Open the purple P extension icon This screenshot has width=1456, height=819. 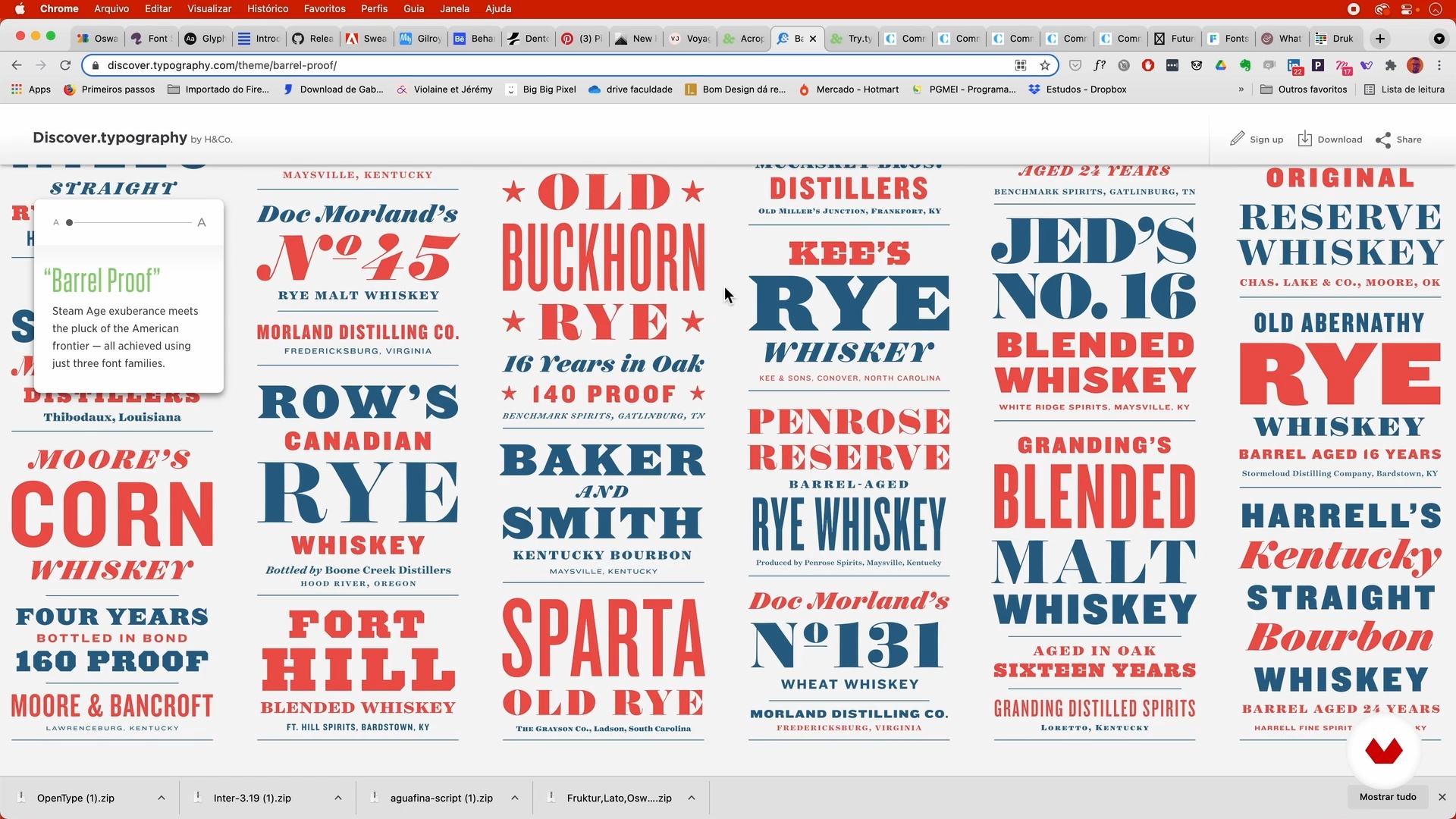1318,65
